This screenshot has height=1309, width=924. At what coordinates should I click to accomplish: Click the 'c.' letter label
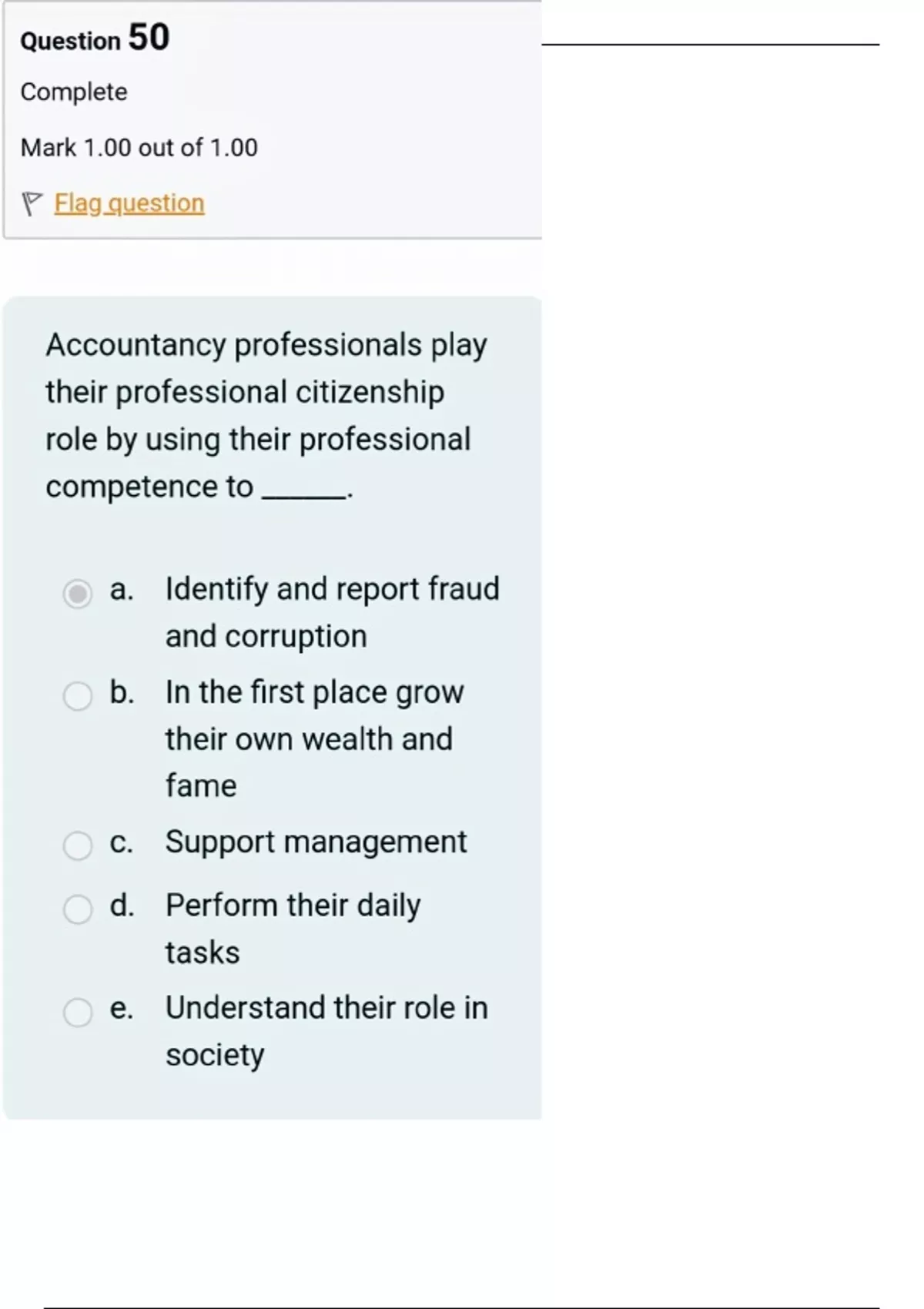click(x=122, y=842)
